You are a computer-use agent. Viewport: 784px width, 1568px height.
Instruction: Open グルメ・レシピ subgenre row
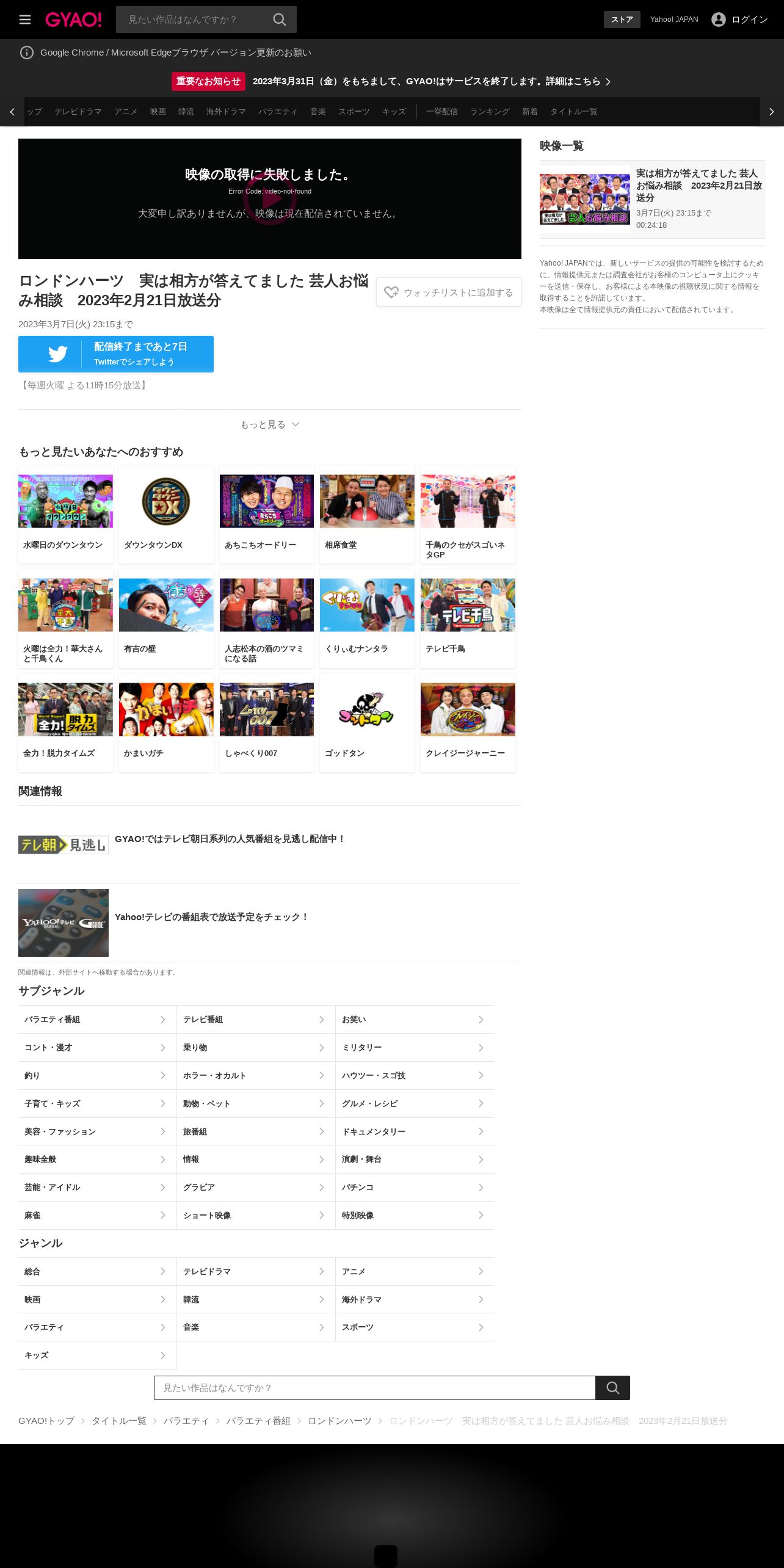pyautogui.click(x=415, y=1104)
